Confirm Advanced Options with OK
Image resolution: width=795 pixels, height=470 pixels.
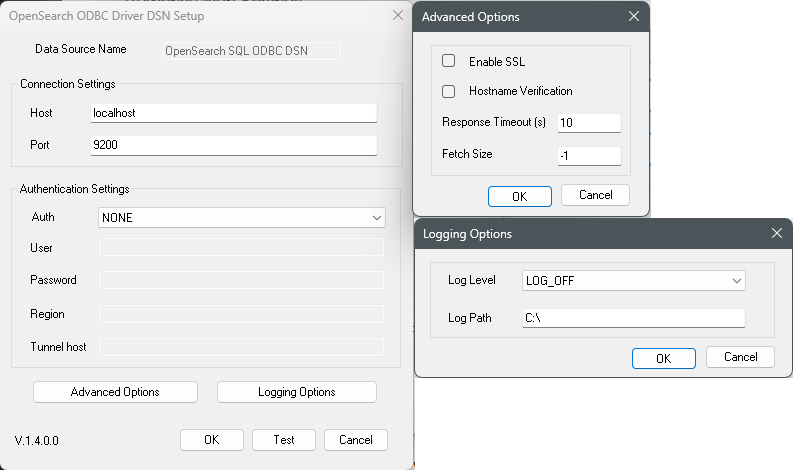[x=520, y=196]
